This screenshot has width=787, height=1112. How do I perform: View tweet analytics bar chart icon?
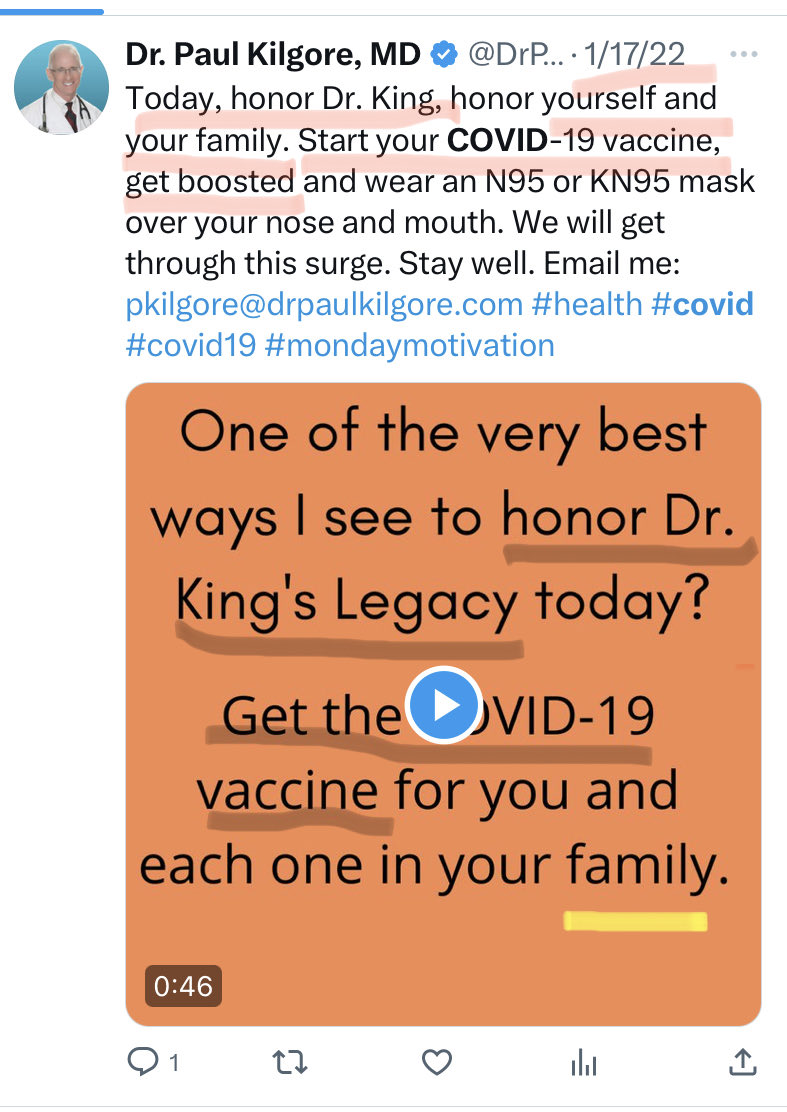[x=584, y=1063]
